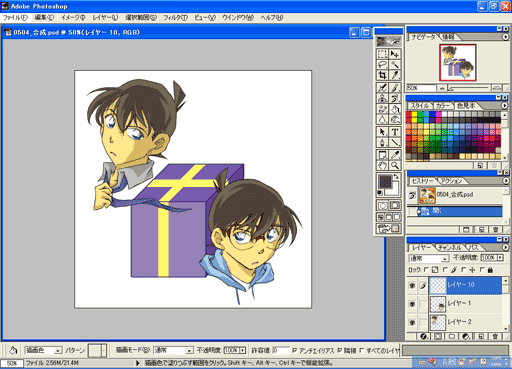Toggle lock all checkbox
The width and height of the screenshot is (512, 369).
click(482, 270)
